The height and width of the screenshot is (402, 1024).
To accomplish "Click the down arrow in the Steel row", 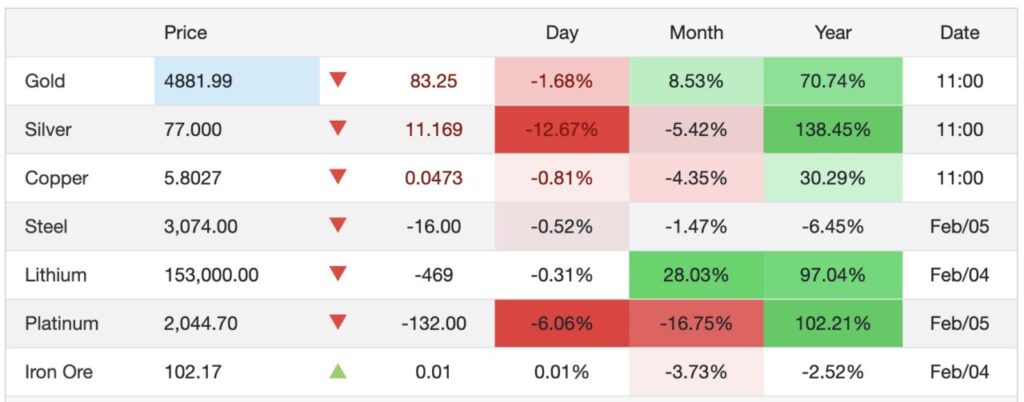I will (x=338, y=226).
